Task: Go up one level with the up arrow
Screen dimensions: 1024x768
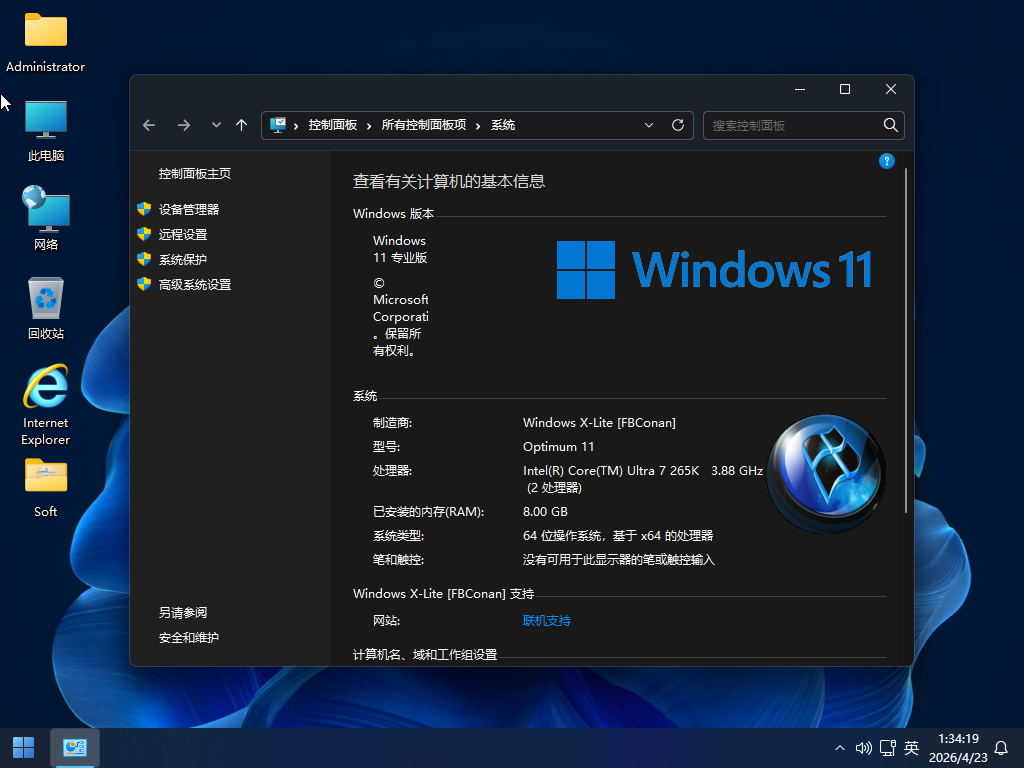Action: 242,125
